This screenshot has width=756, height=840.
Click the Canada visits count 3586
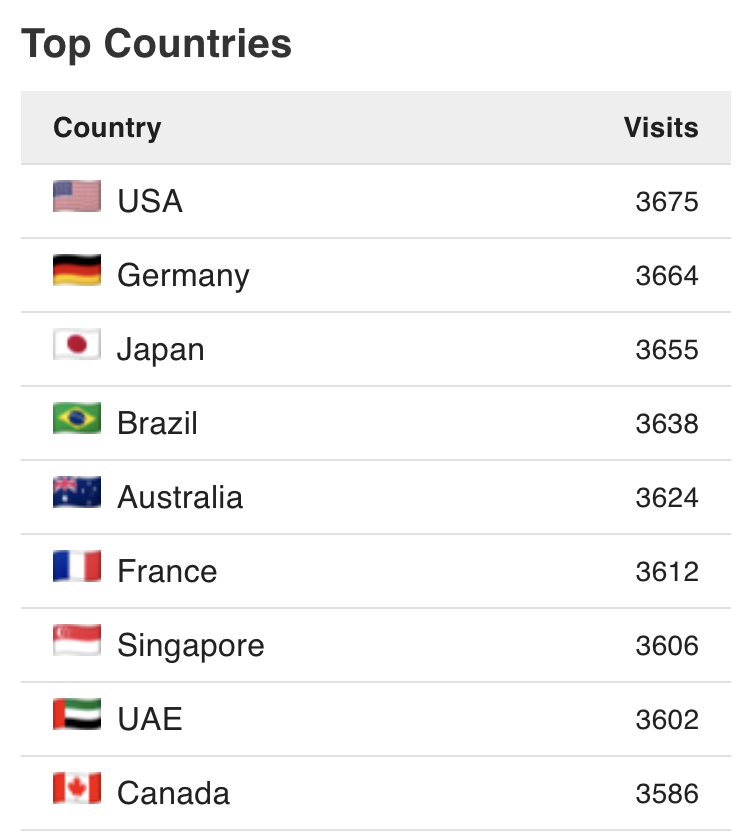(667, 793)
